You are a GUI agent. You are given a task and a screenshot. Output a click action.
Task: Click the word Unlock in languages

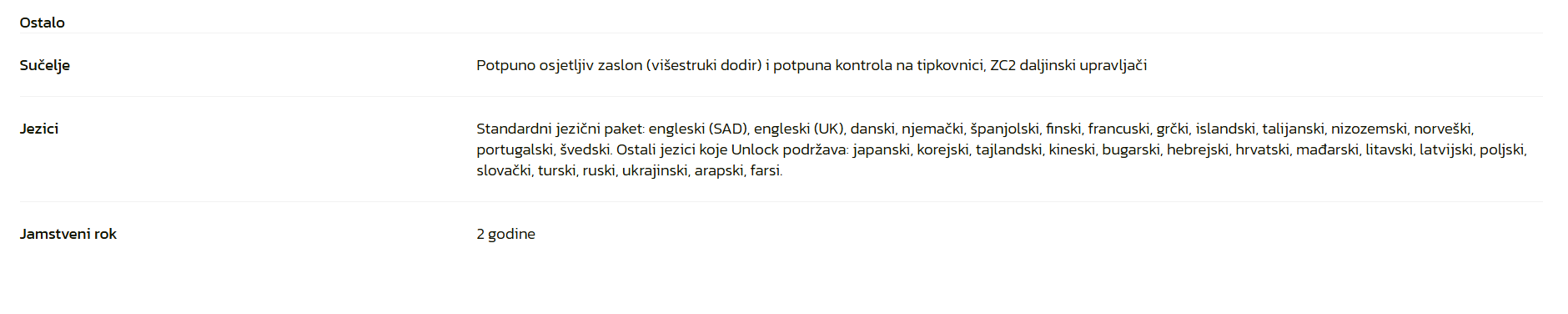point(755,149)
